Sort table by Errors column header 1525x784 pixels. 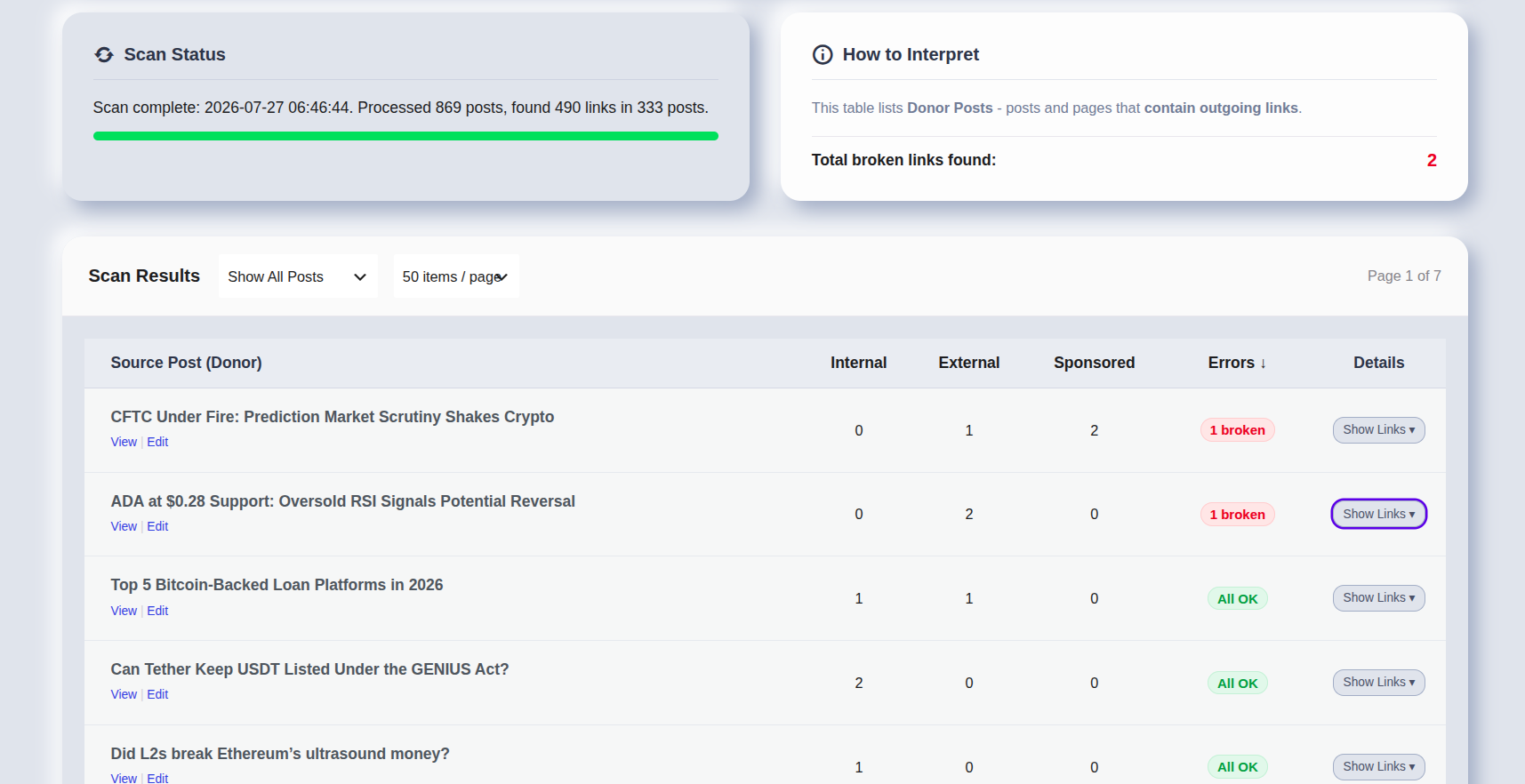1237,363
